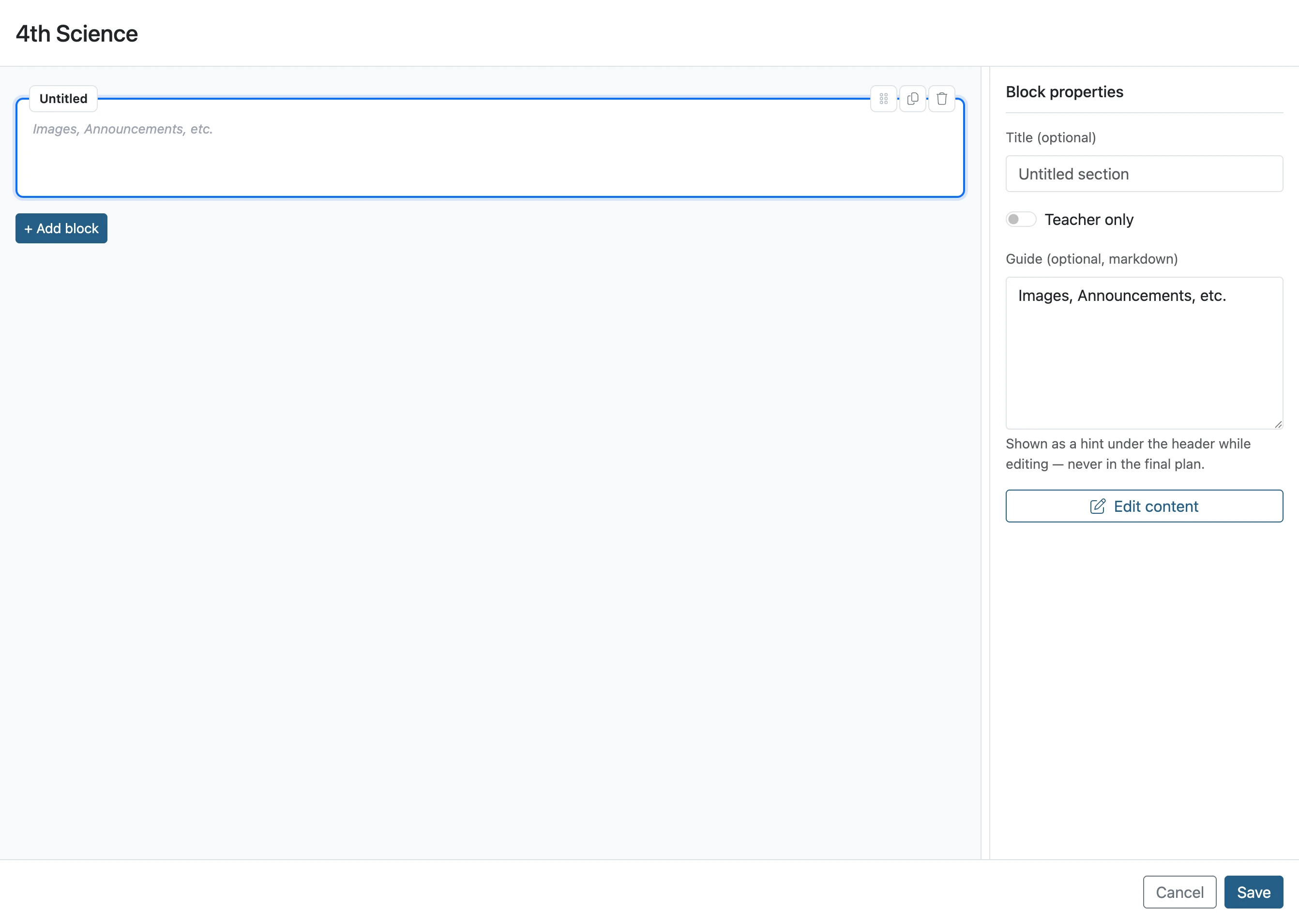Save the 4th Science template
The image size is (1299, 924).
(1254, 892)
